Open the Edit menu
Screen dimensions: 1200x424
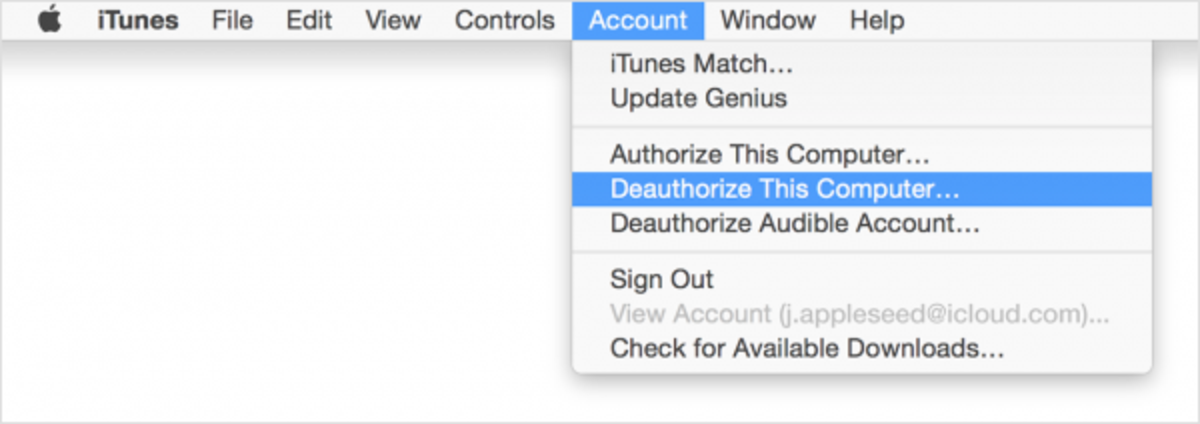(309, 20)
